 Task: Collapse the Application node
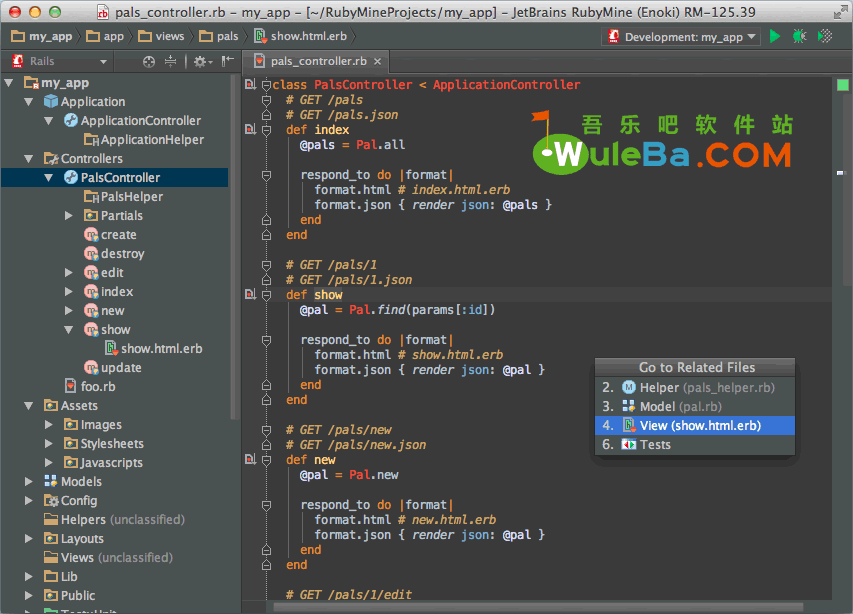(29, 102)
